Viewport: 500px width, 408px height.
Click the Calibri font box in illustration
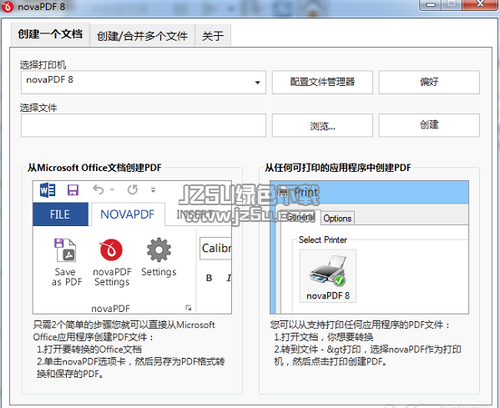215,248
